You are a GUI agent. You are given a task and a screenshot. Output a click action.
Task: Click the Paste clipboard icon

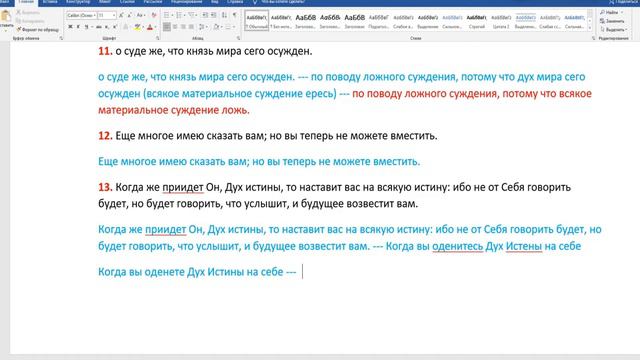click(x=6, y=16)
